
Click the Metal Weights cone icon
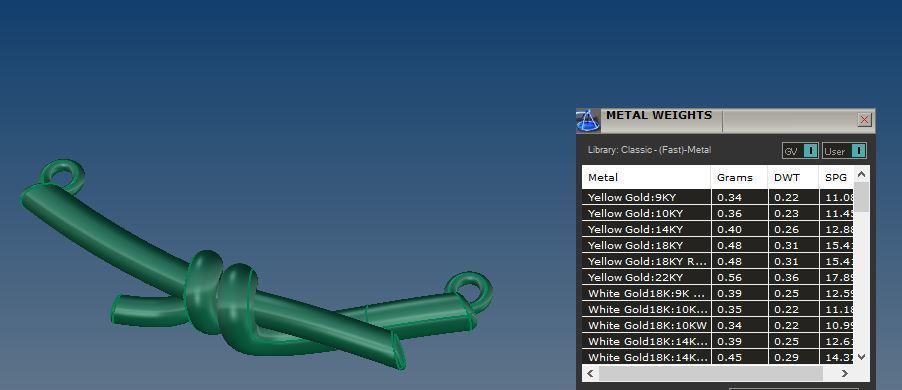click(587, 120)
